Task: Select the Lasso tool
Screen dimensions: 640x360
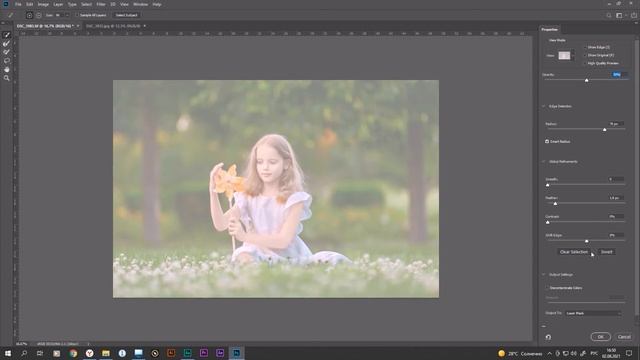Action: coord(7,61)
